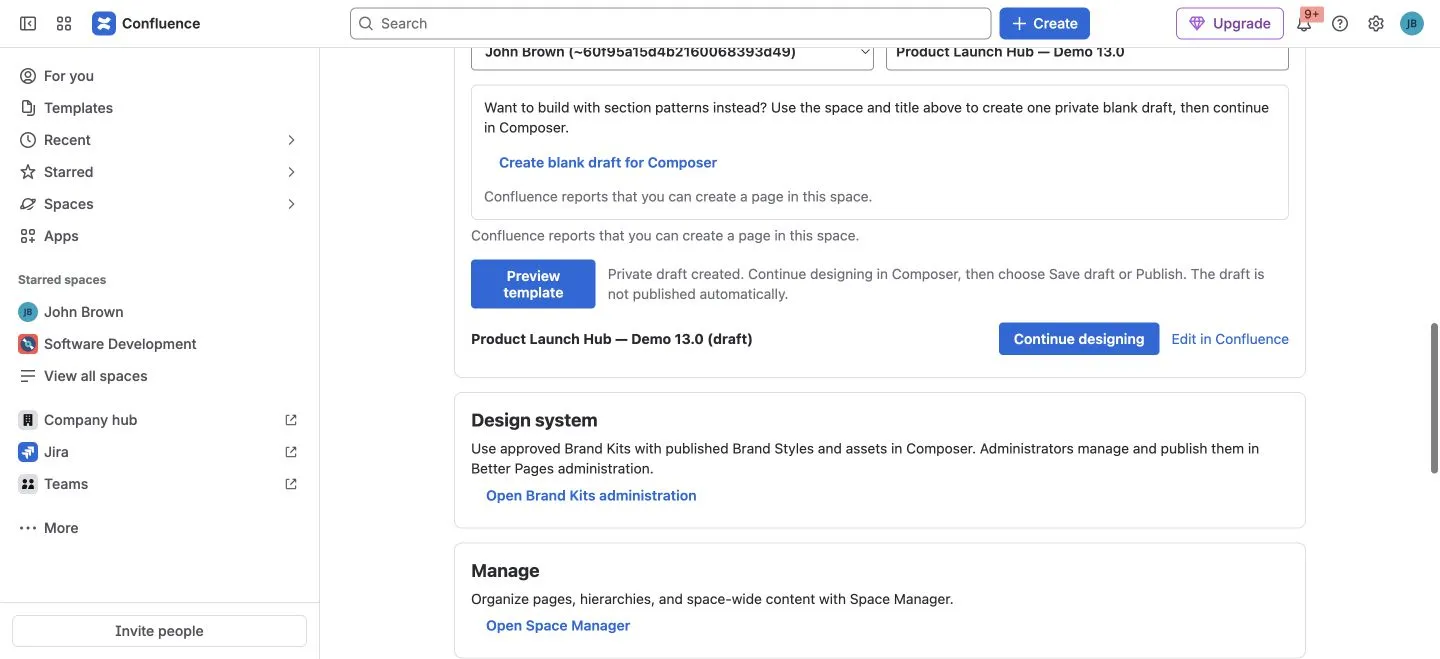Click external link icon beside Teams
This screenshot has width=1440, height=659.
(x=291, y=484)
